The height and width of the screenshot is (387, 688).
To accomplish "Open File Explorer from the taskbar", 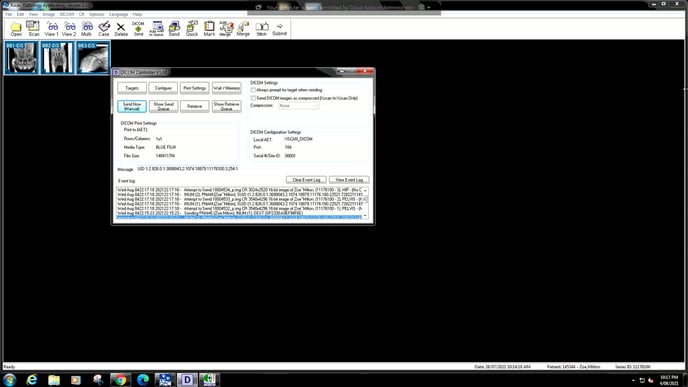I will click(x=54, y=380).
